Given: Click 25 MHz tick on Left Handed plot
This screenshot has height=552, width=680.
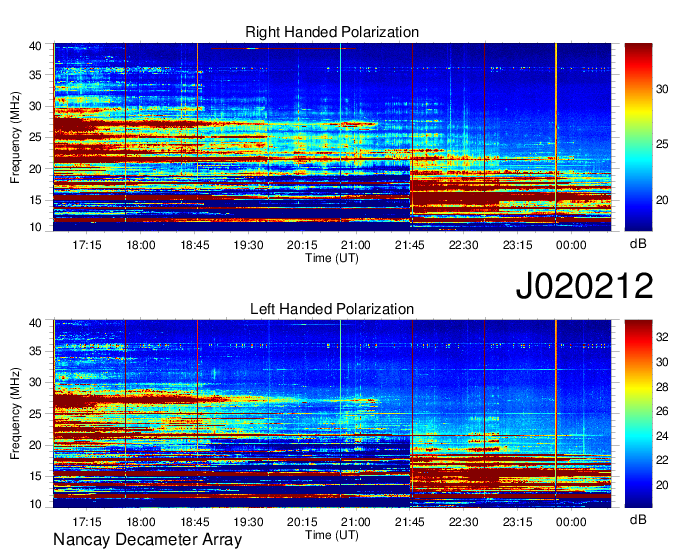Looking at the screenshot, I should click(35, 414).
